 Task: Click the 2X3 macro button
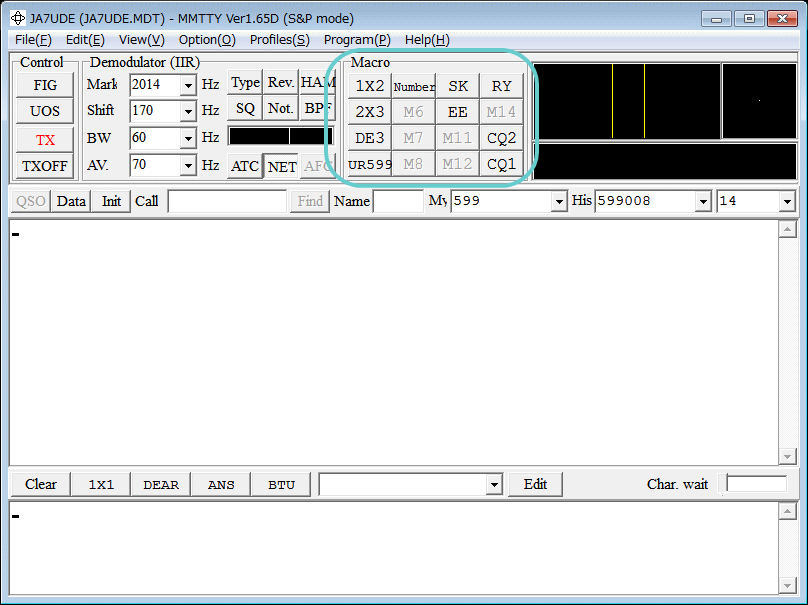(369, 112)
